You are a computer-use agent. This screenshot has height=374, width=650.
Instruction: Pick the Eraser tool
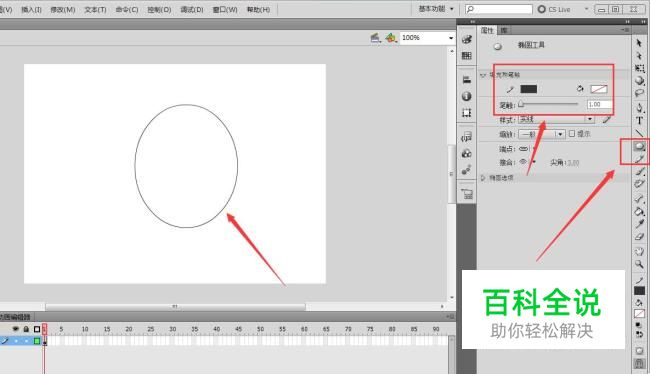639,237
